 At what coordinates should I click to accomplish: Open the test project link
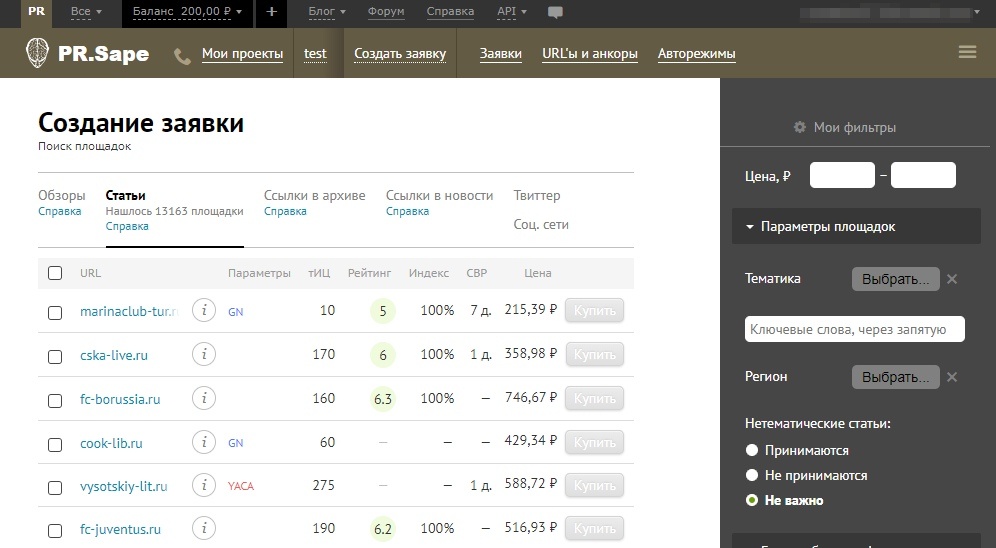pyautogui.click(x=315, y=54)
